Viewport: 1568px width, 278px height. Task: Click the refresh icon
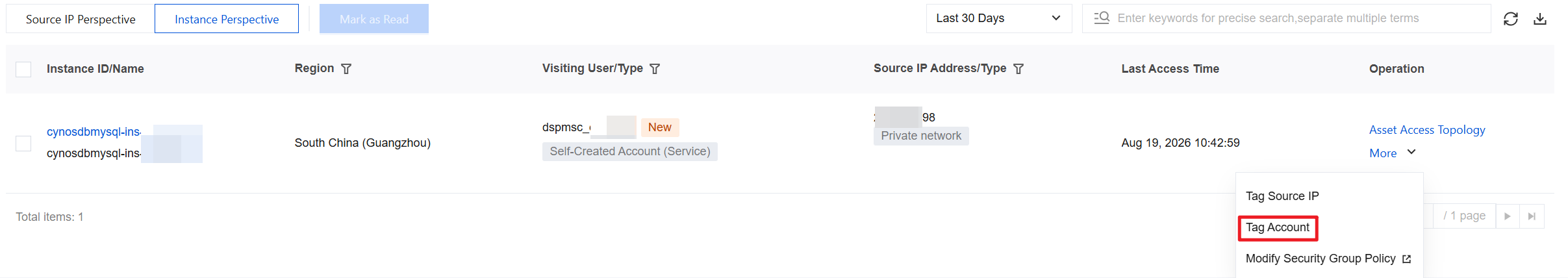1511,19
